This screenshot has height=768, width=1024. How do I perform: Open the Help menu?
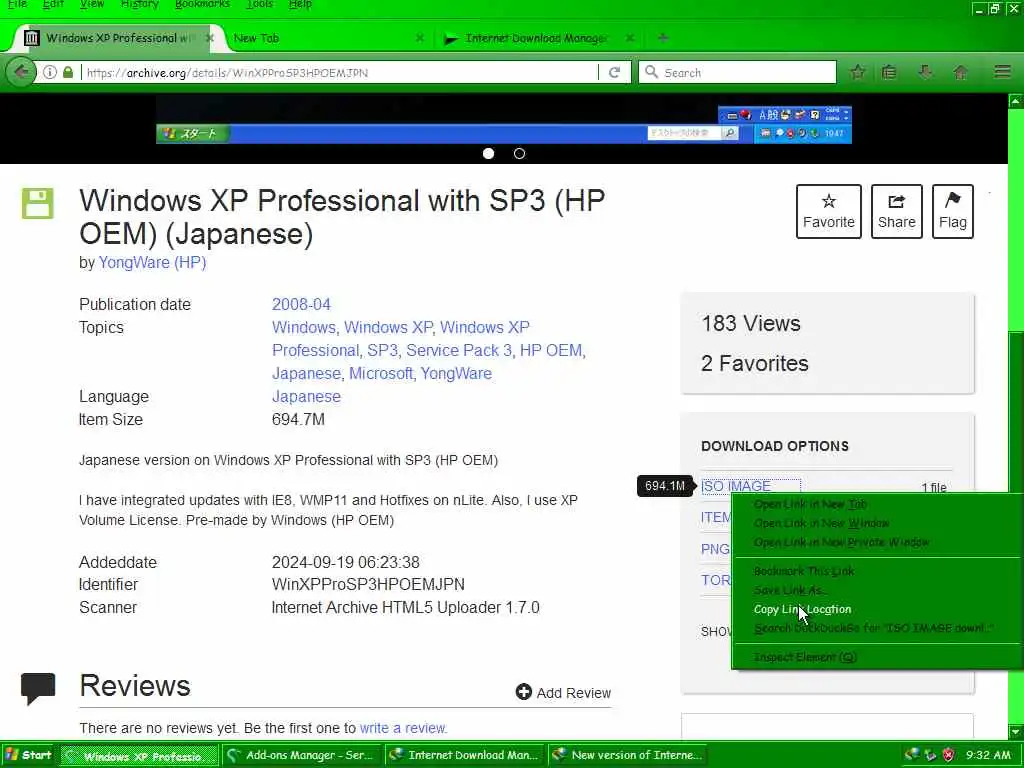300,5
